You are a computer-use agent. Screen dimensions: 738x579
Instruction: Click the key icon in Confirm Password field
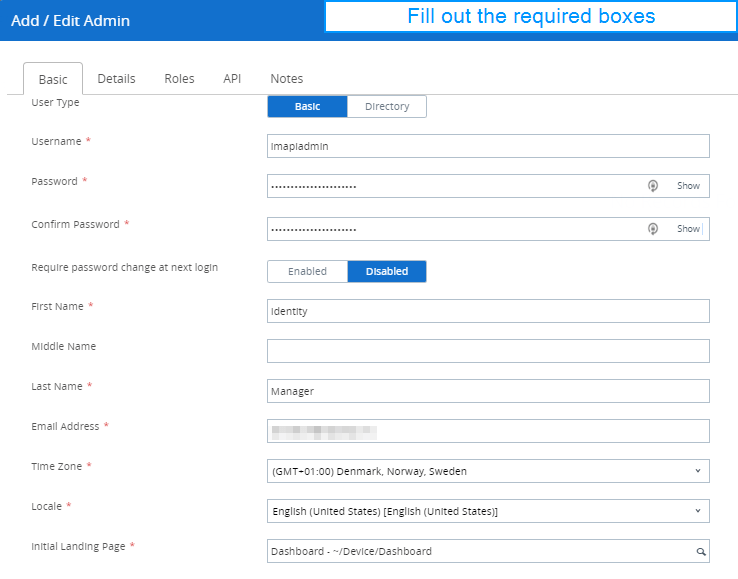tap(653, 229)
